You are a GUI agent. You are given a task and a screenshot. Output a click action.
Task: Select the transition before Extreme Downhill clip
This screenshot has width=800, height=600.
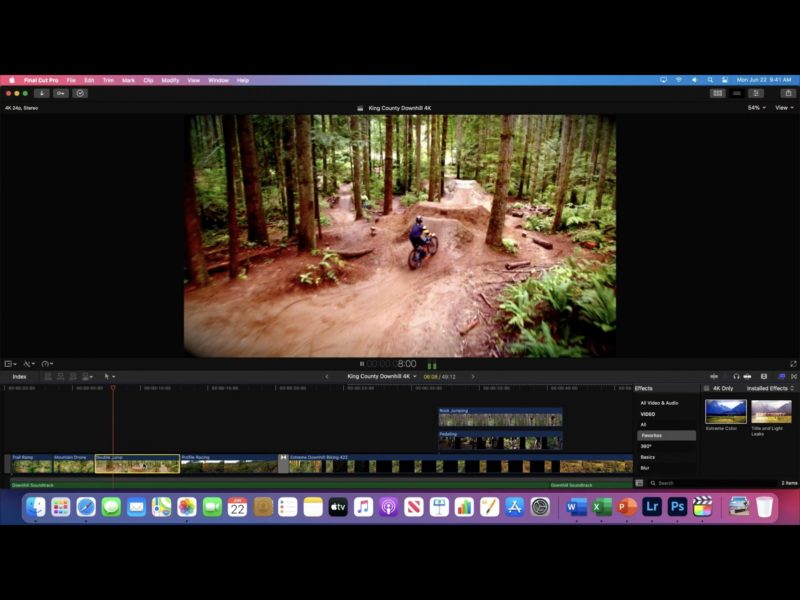coord(284,464)
